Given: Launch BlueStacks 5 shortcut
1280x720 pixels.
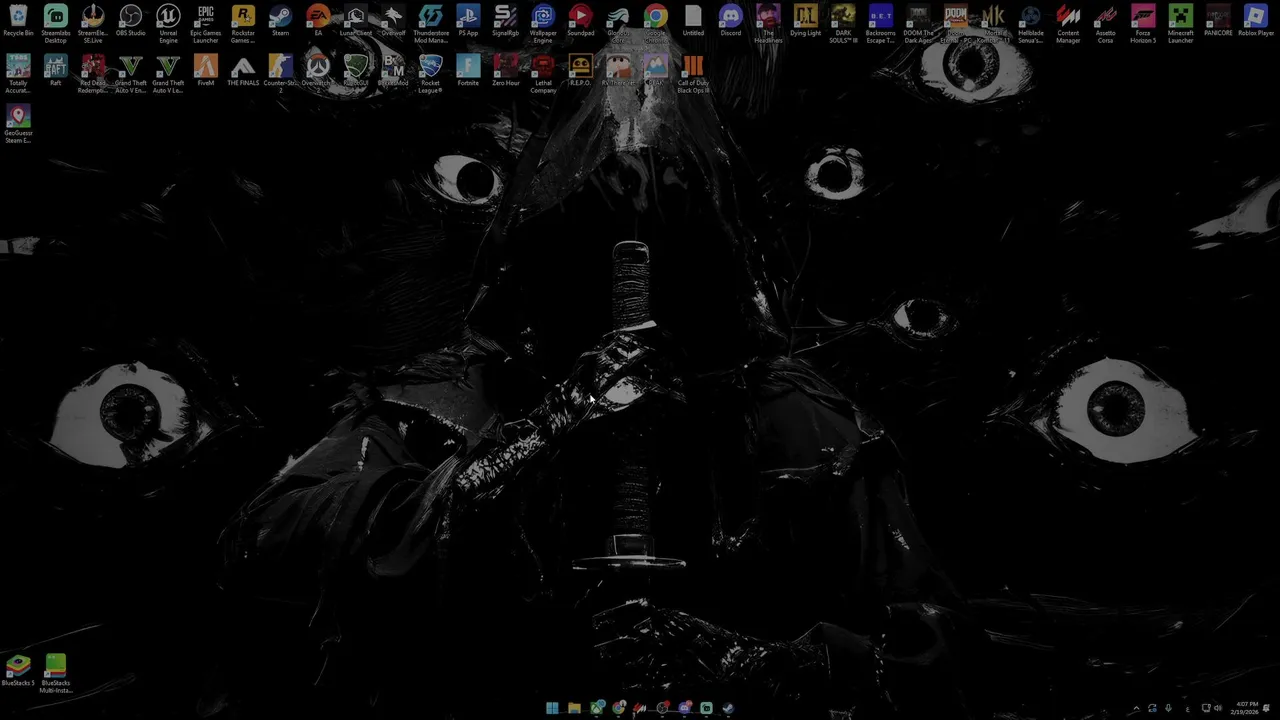Looking at the screenshot, I should click(x=18, y=671).
